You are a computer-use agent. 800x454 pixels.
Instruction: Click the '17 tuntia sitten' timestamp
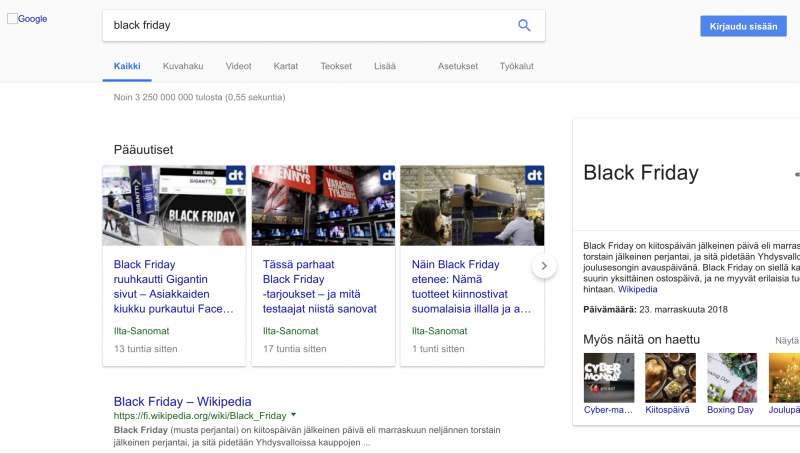click(x=294, y=349)
